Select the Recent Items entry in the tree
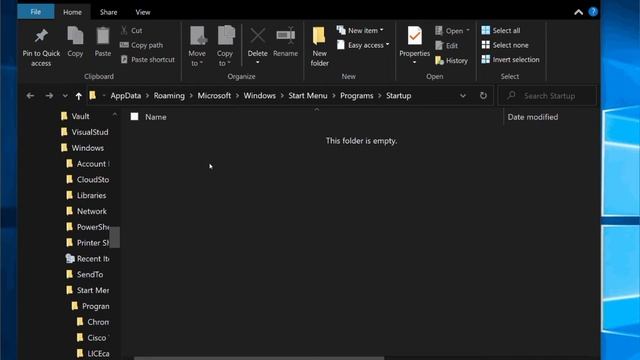The height and width of the screenshot is (360, 640). [x=87, y=259]
